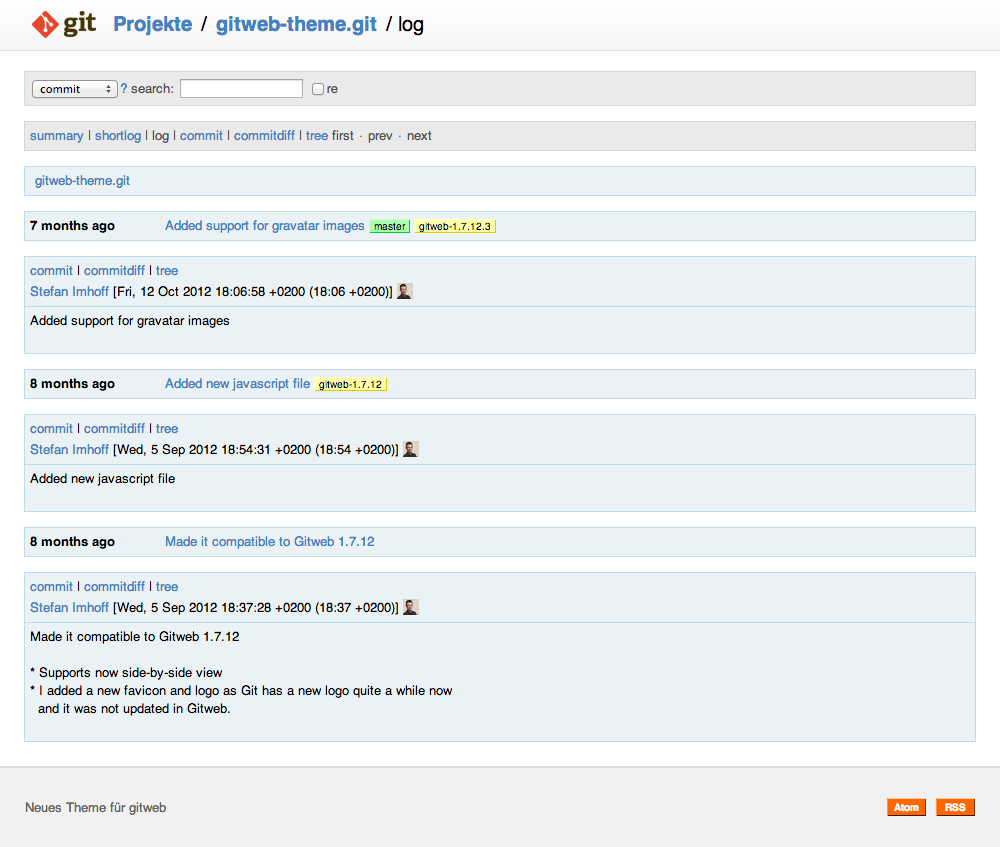Viewport: 1000px width, 847px height.
Task: Click the Projekte breadcrumb link
Action: pyautogui.click(x=152, y=24)
